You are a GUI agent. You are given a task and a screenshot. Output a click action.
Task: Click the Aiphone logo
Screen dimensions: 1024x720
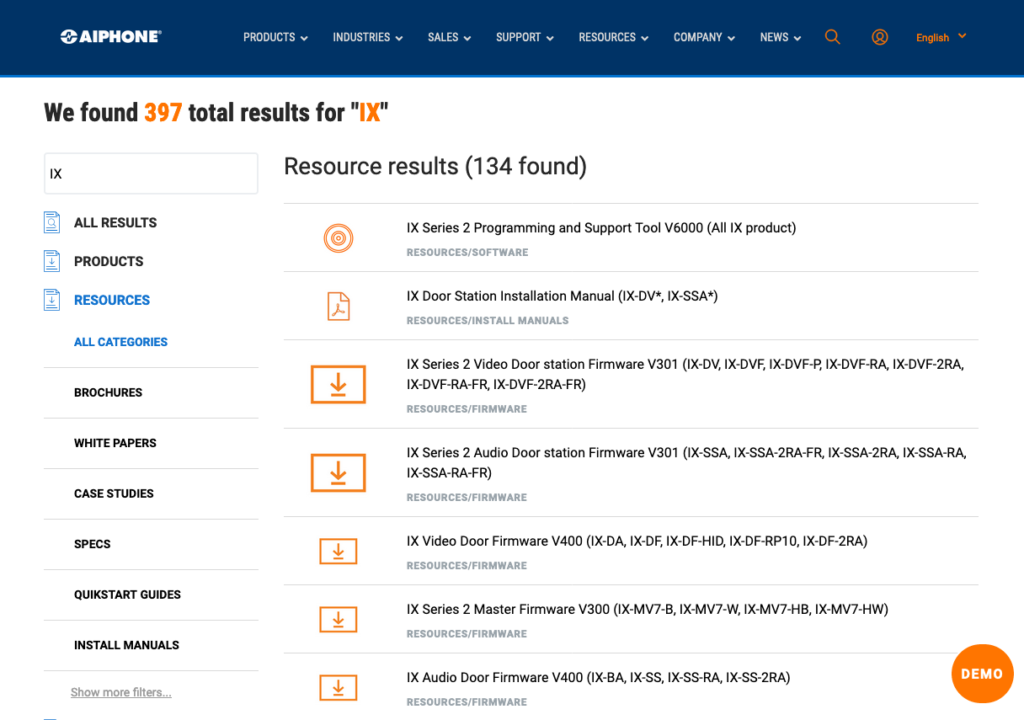pyautogui.click(x=109, y=36)
